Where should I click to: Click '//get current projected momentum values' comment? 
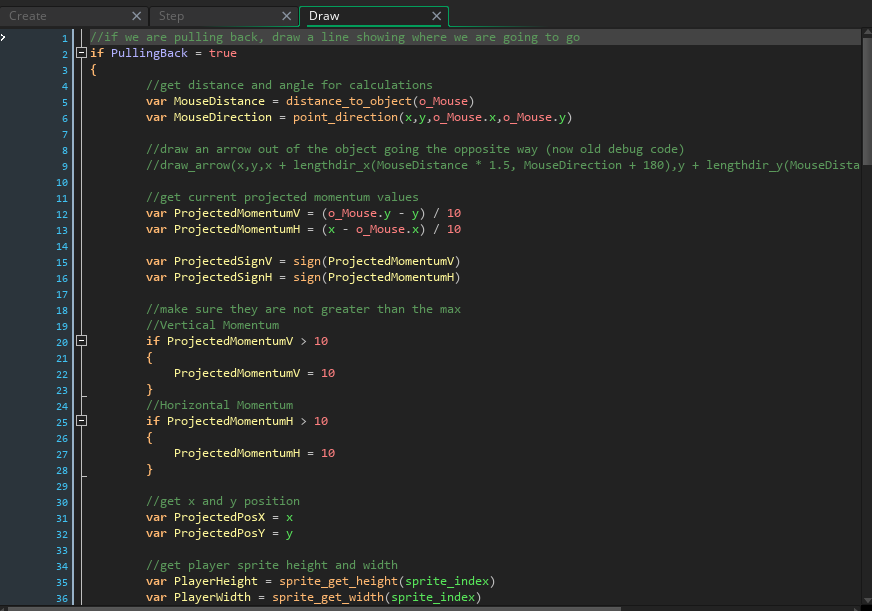click(282, 197)
